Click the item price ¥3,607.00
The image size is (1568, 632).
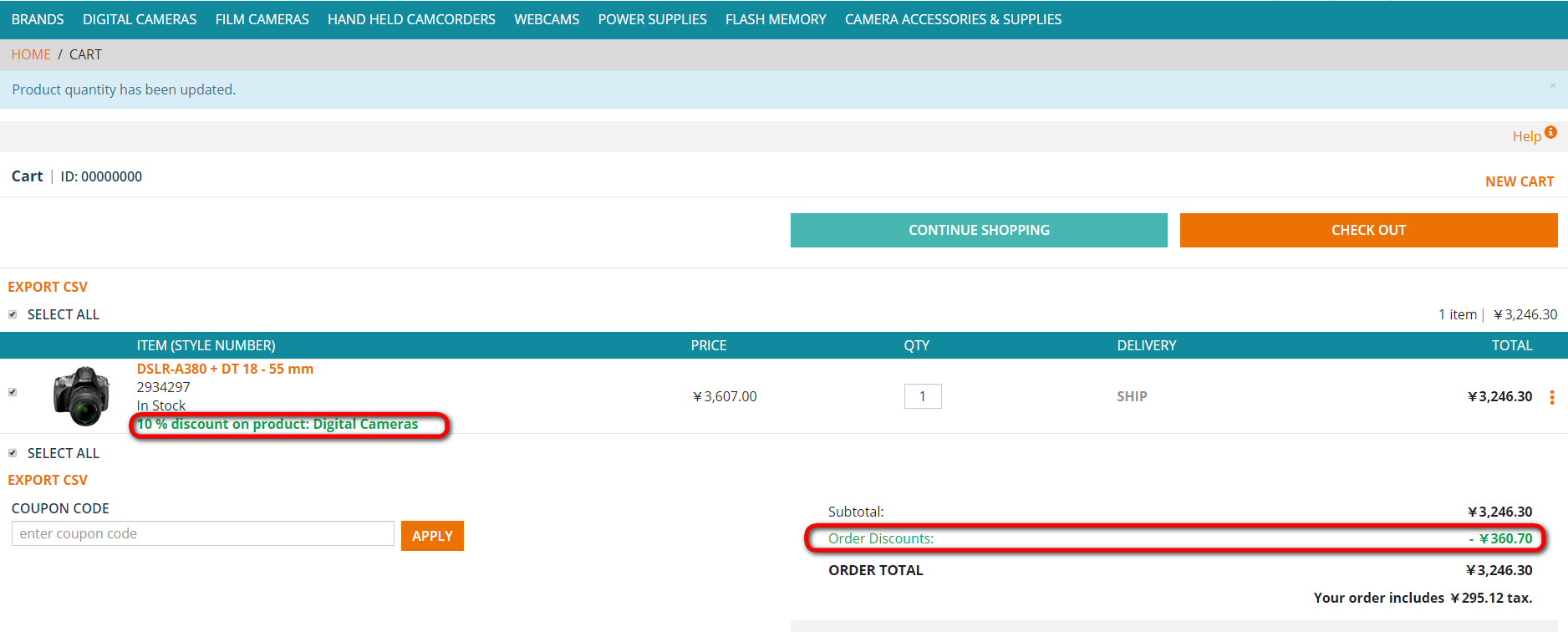[x=725, y=396]
